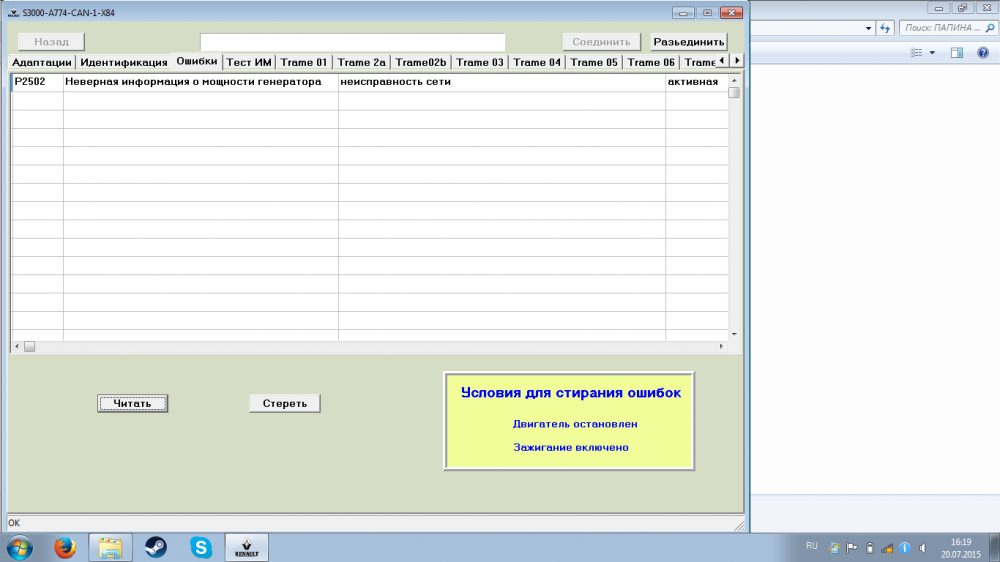
Task: Select the Renault diagnostic app taskbar icon
Action: tap(247, 547)
